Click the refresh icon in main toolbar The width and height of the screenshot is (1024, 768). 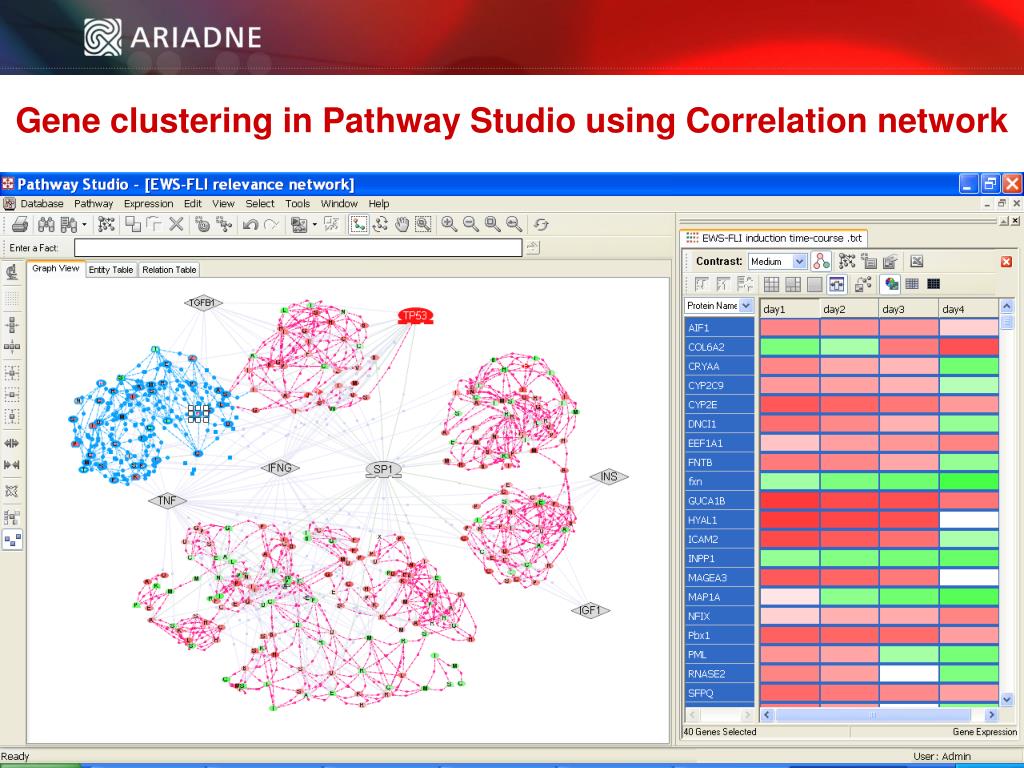click(541, 225)
